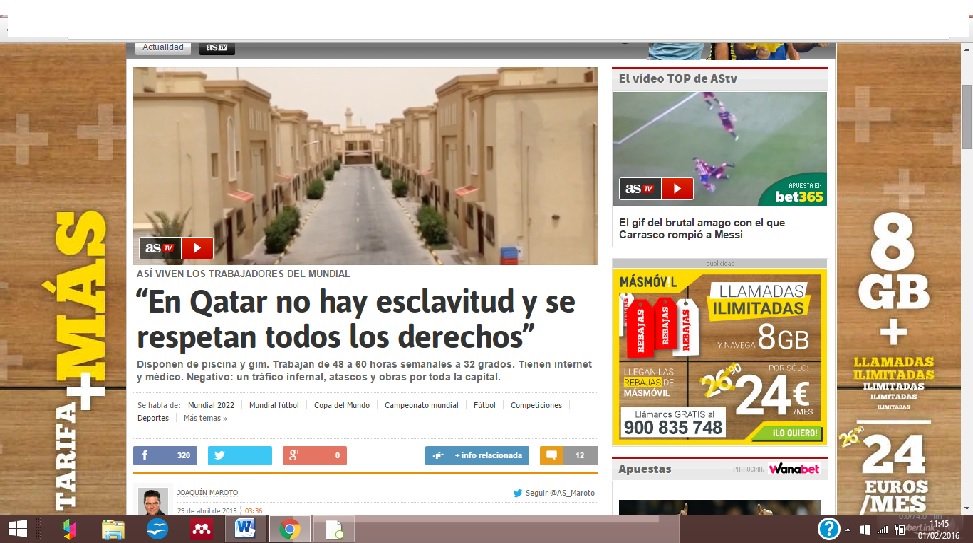Follow @AS_Maroto on Twitter
973x543 pixels.
point(560,493)
